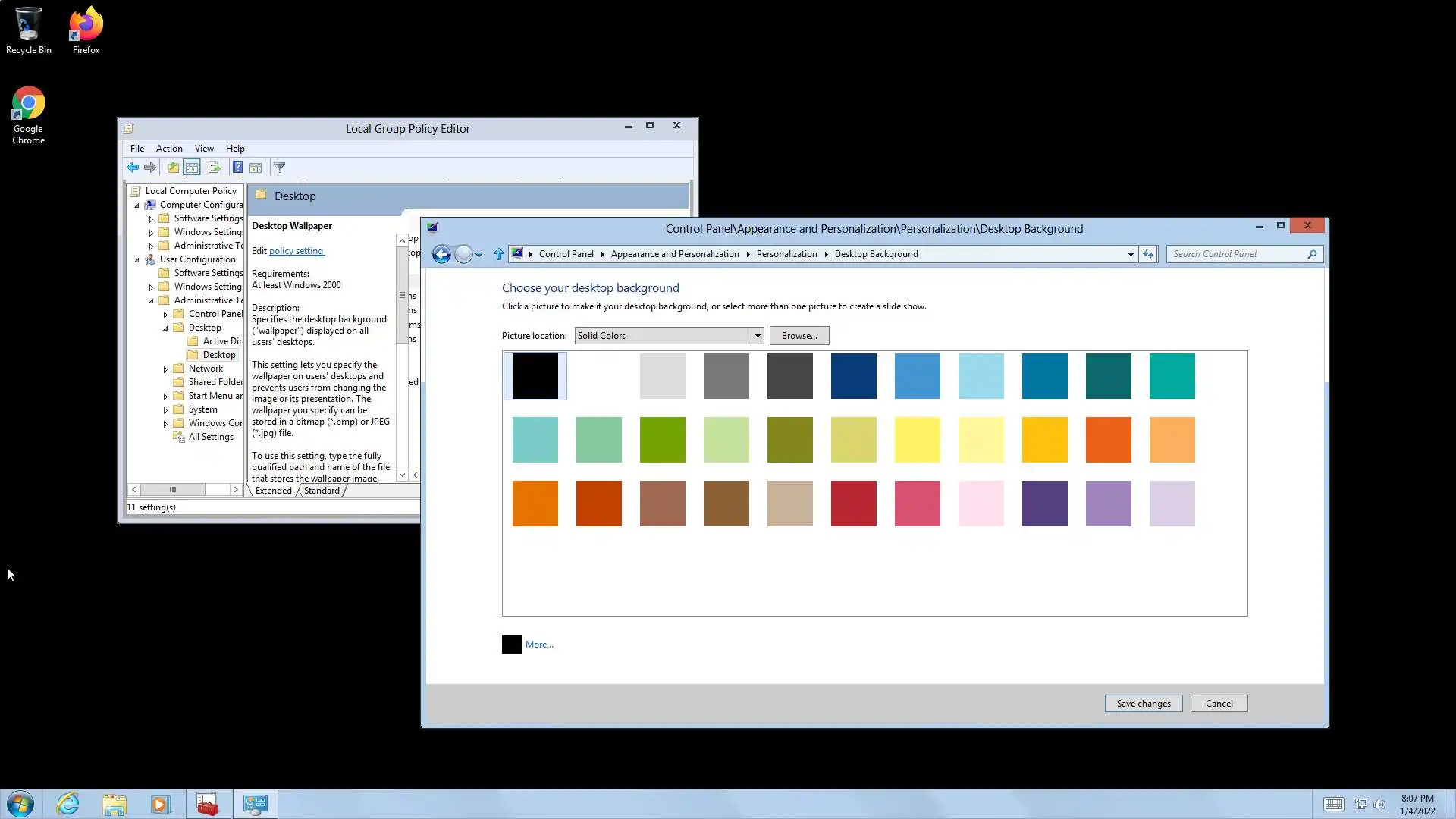
Task: Click the Filter Options funnel icon
Action: (279, 168)
